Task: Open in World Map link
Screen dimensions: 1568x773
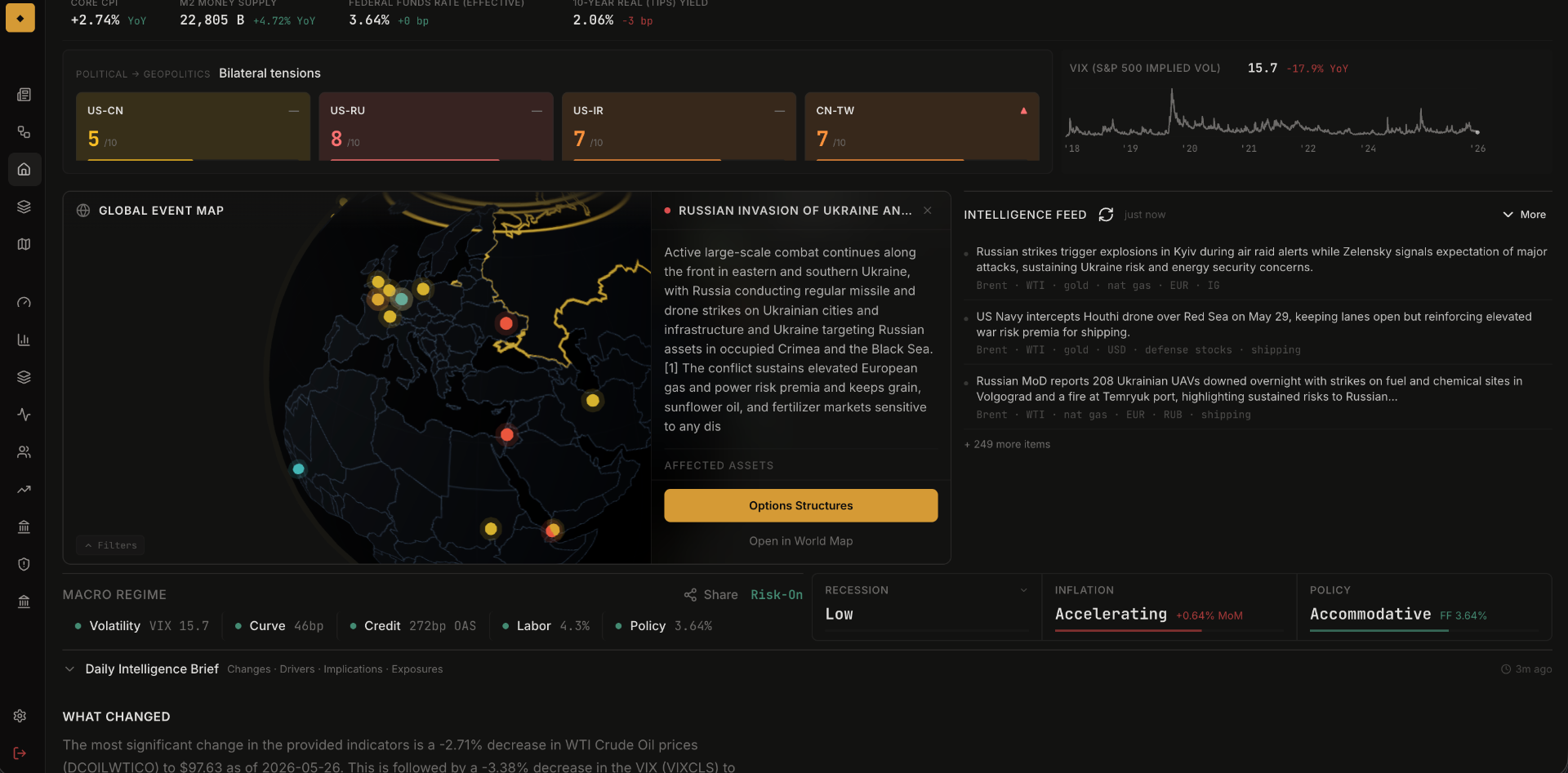Action: [800, 541]
